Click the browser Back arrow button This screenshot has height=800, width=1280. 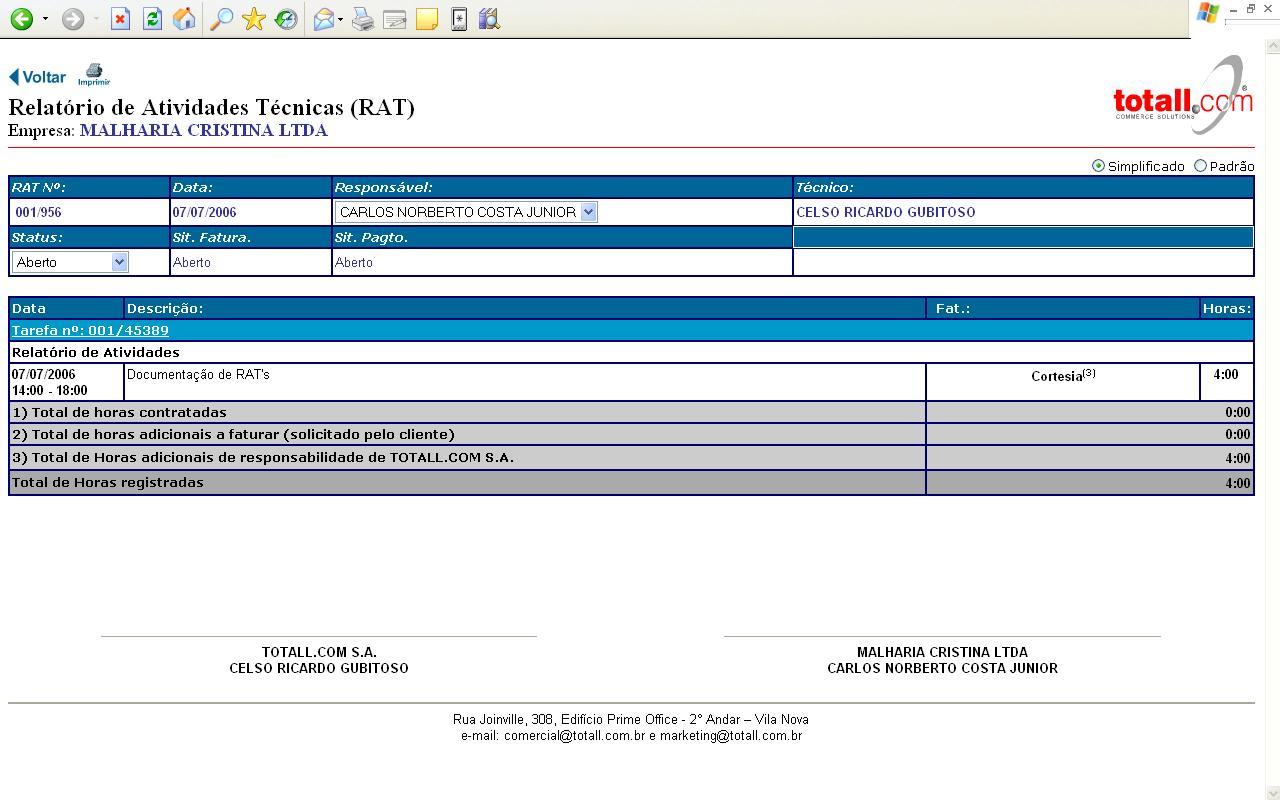(x=21, y=19)
